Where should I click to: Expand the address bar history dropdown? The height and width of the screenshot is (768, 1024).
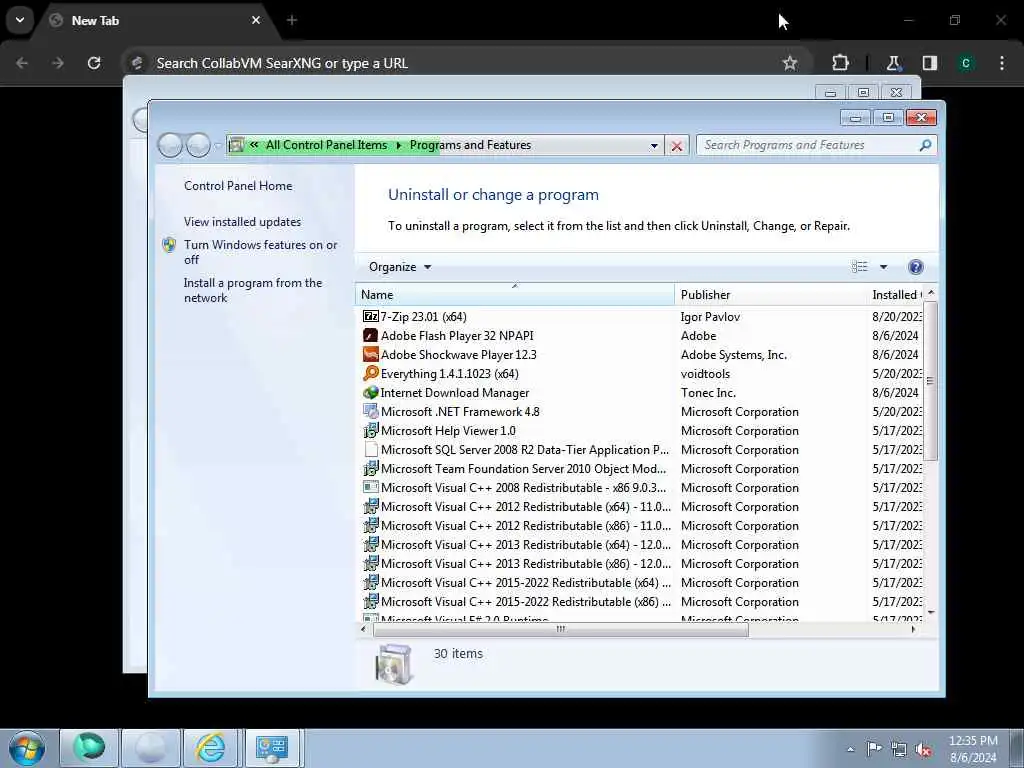654,146
